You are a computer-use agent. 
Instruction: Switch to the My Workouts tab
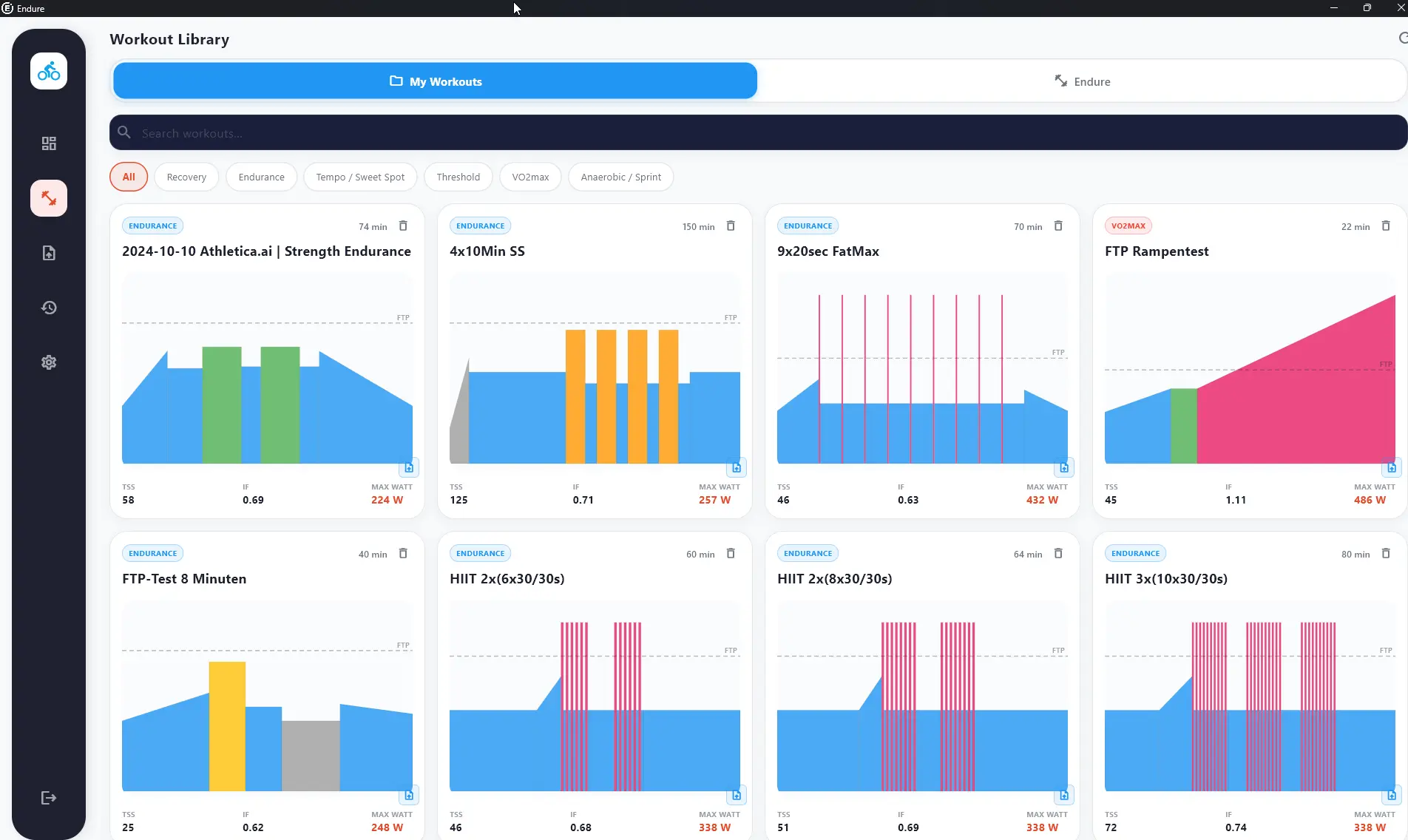pos(435,81)
